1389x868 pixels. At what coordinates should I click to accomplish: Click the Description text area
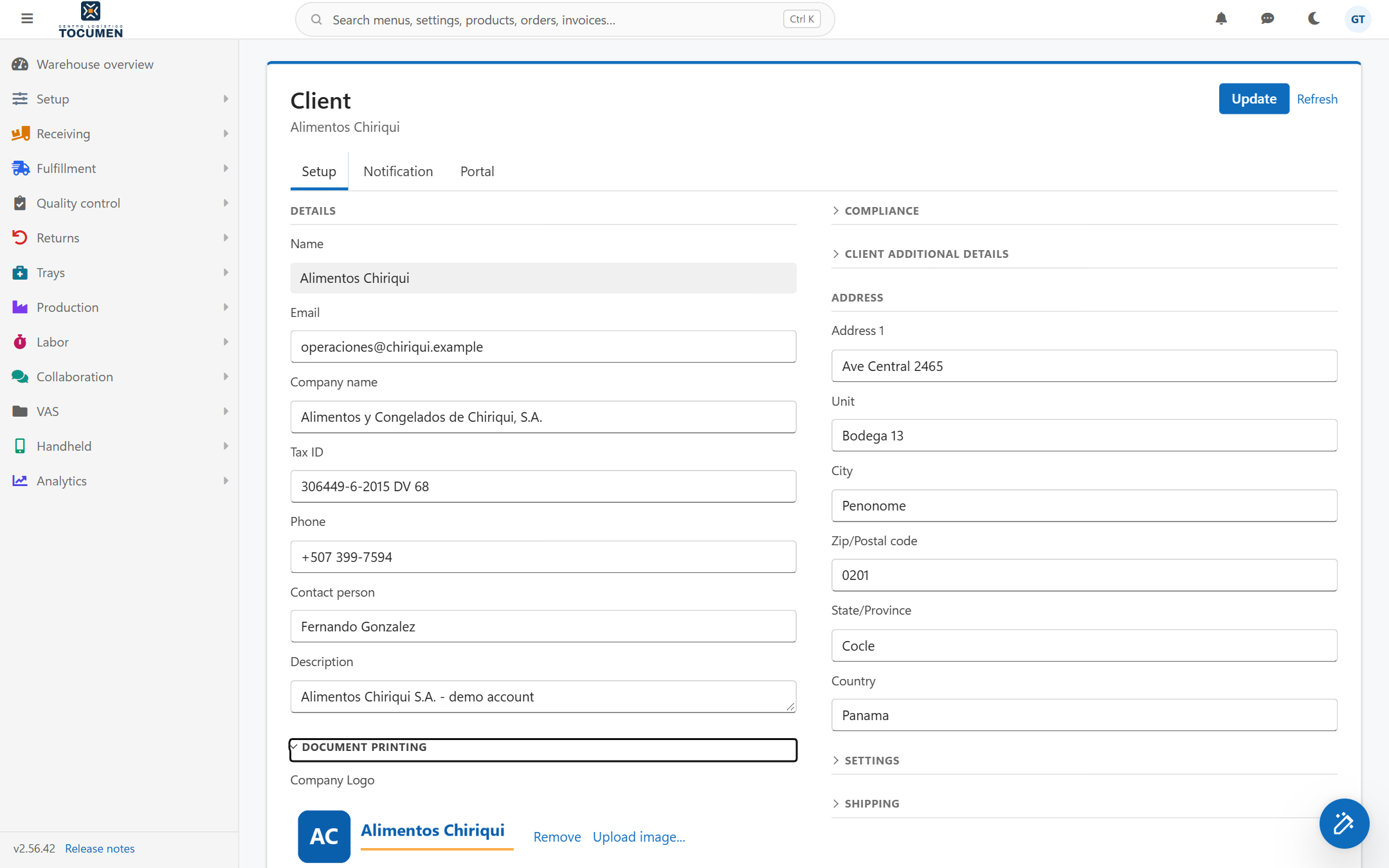pyautogui.click(x=543, y=697)
